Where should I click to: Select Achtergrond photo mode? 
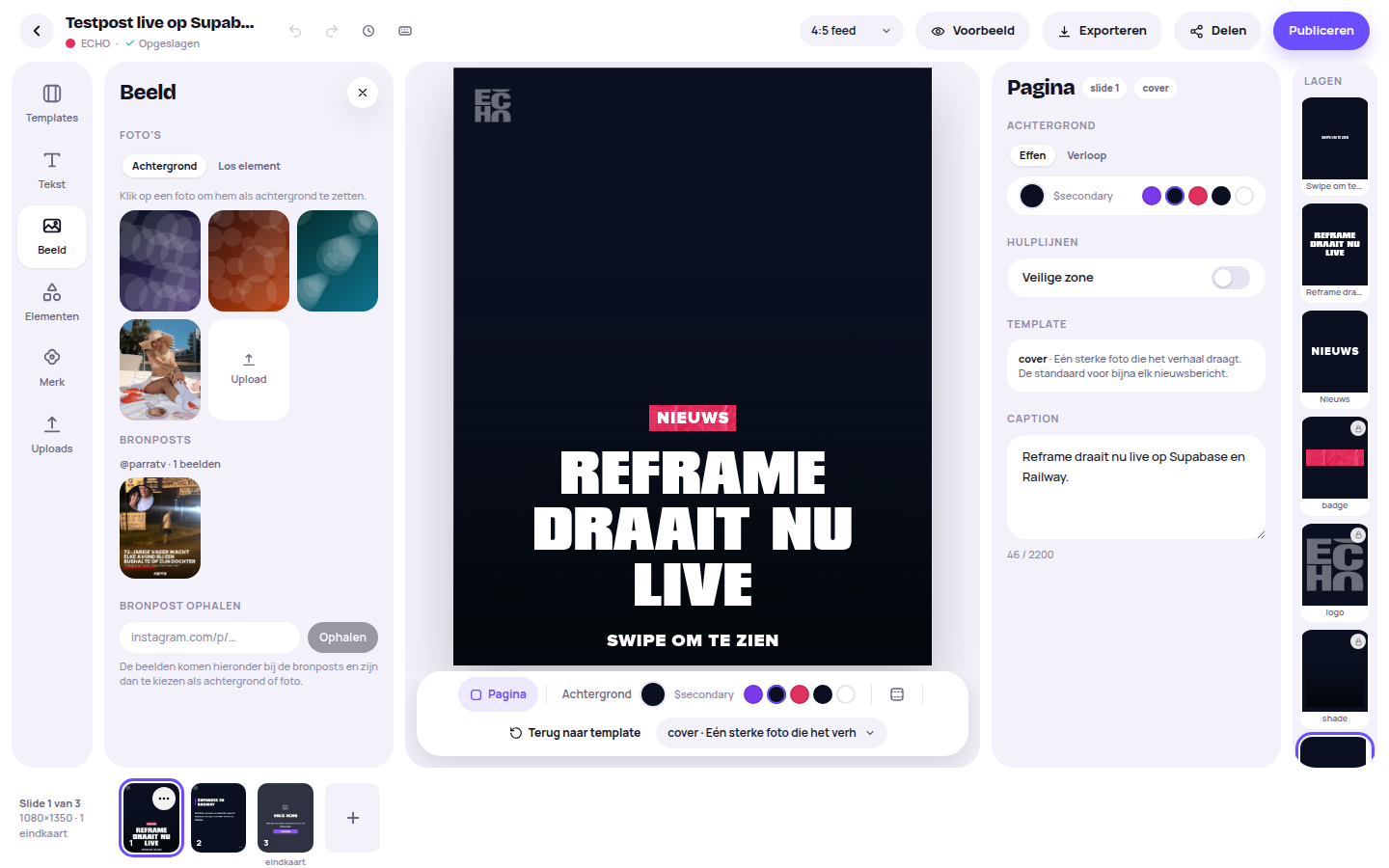click(x=164, y=166)
